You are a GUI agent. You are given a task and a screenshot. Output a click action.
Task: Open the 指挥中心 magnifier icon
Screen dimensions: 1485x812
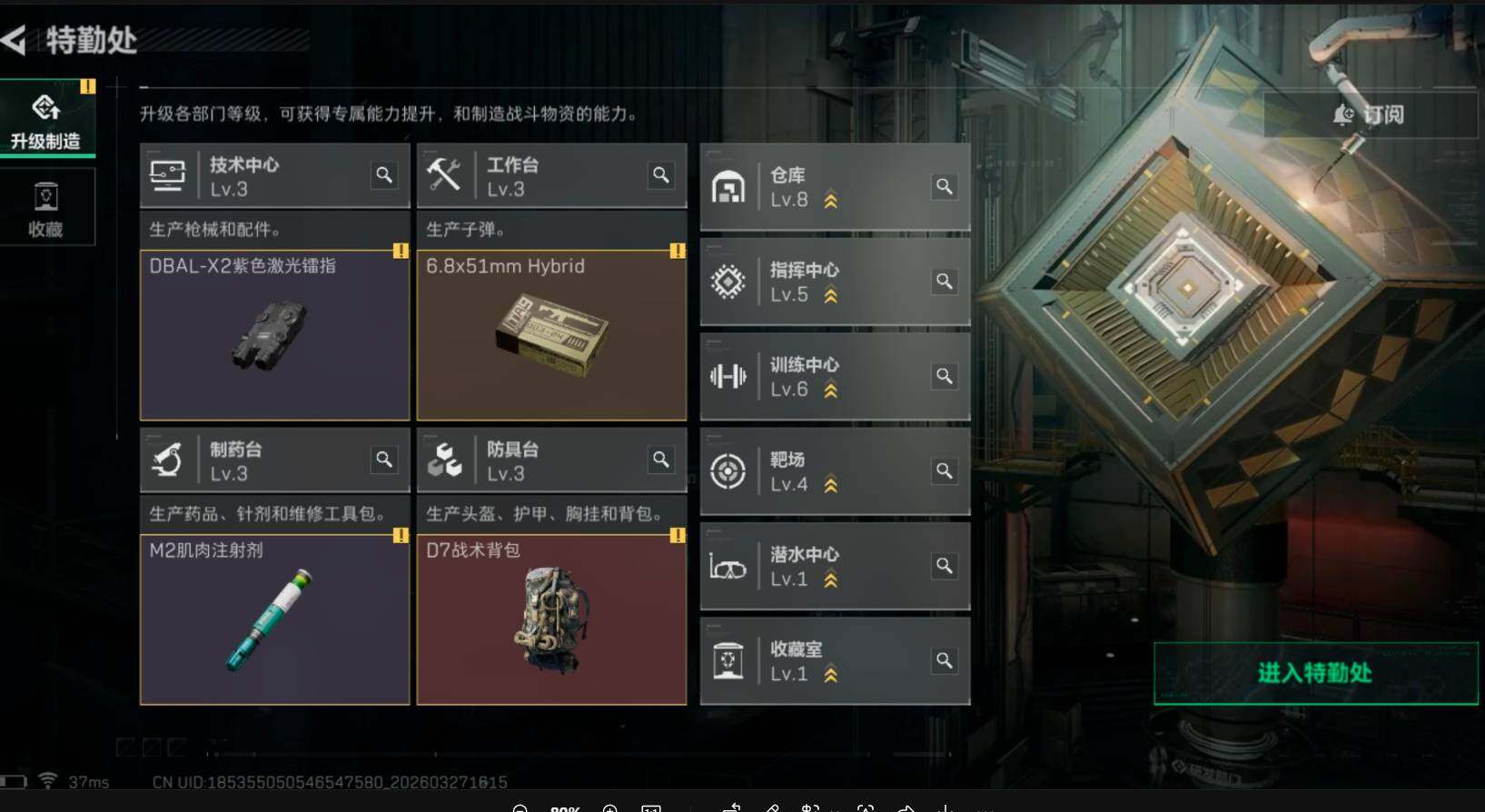945,282
